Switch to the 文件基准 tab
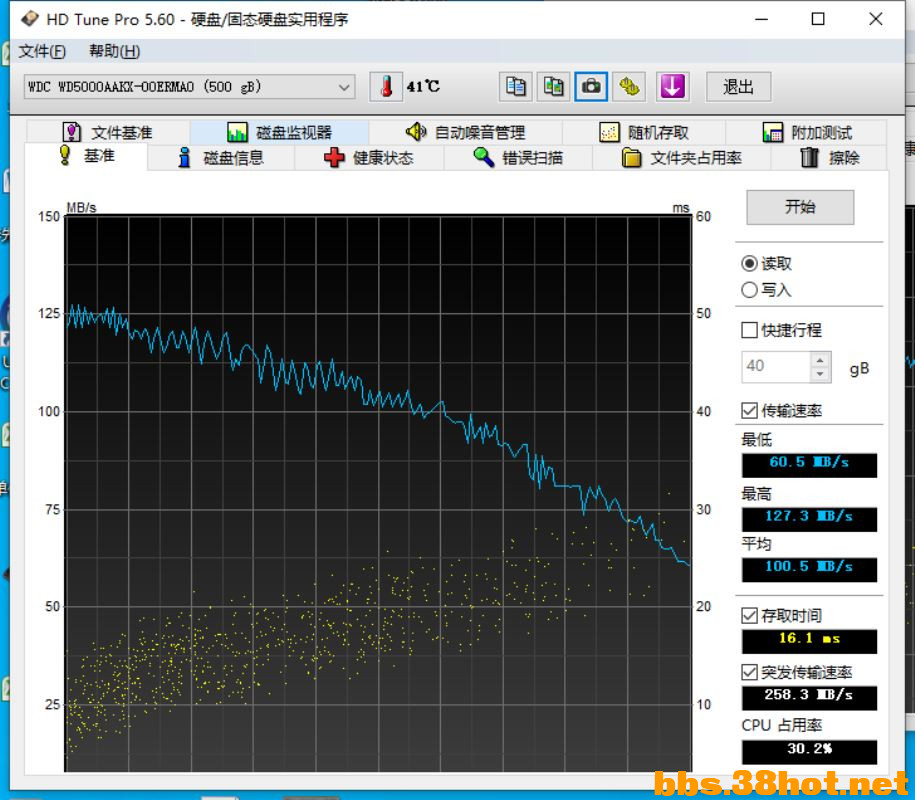This screenshot has width=915, height=800. (x=108, y=132)
